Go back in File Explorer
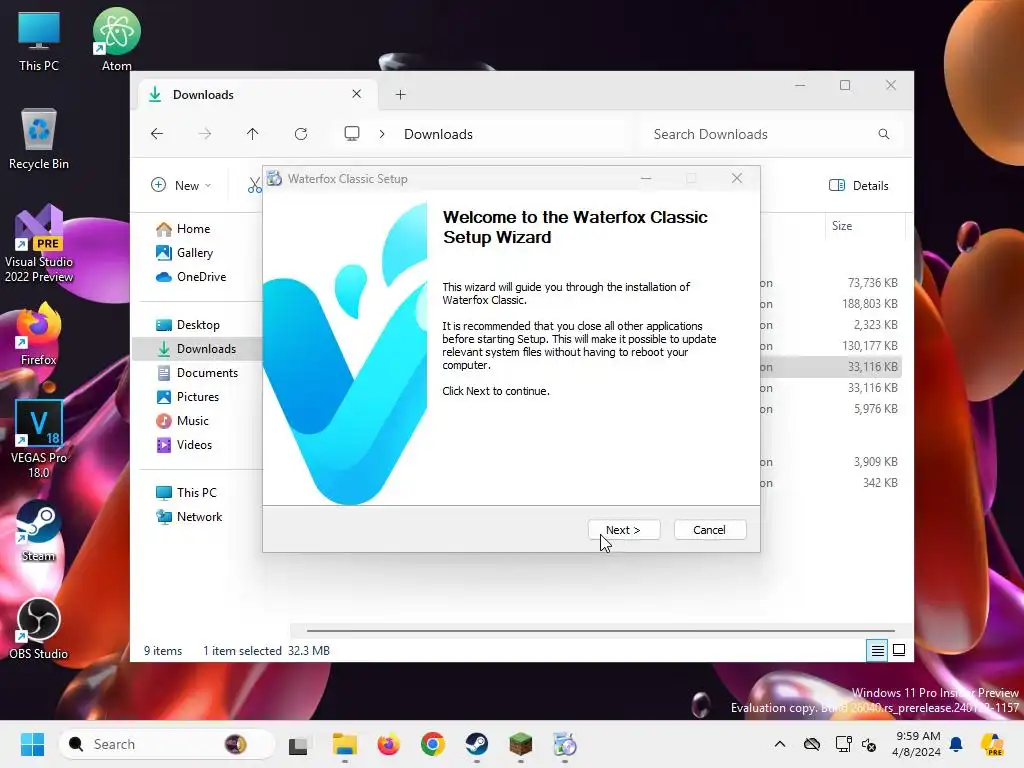This screenshot has height=768, width=1024. (x=157, y=134)
